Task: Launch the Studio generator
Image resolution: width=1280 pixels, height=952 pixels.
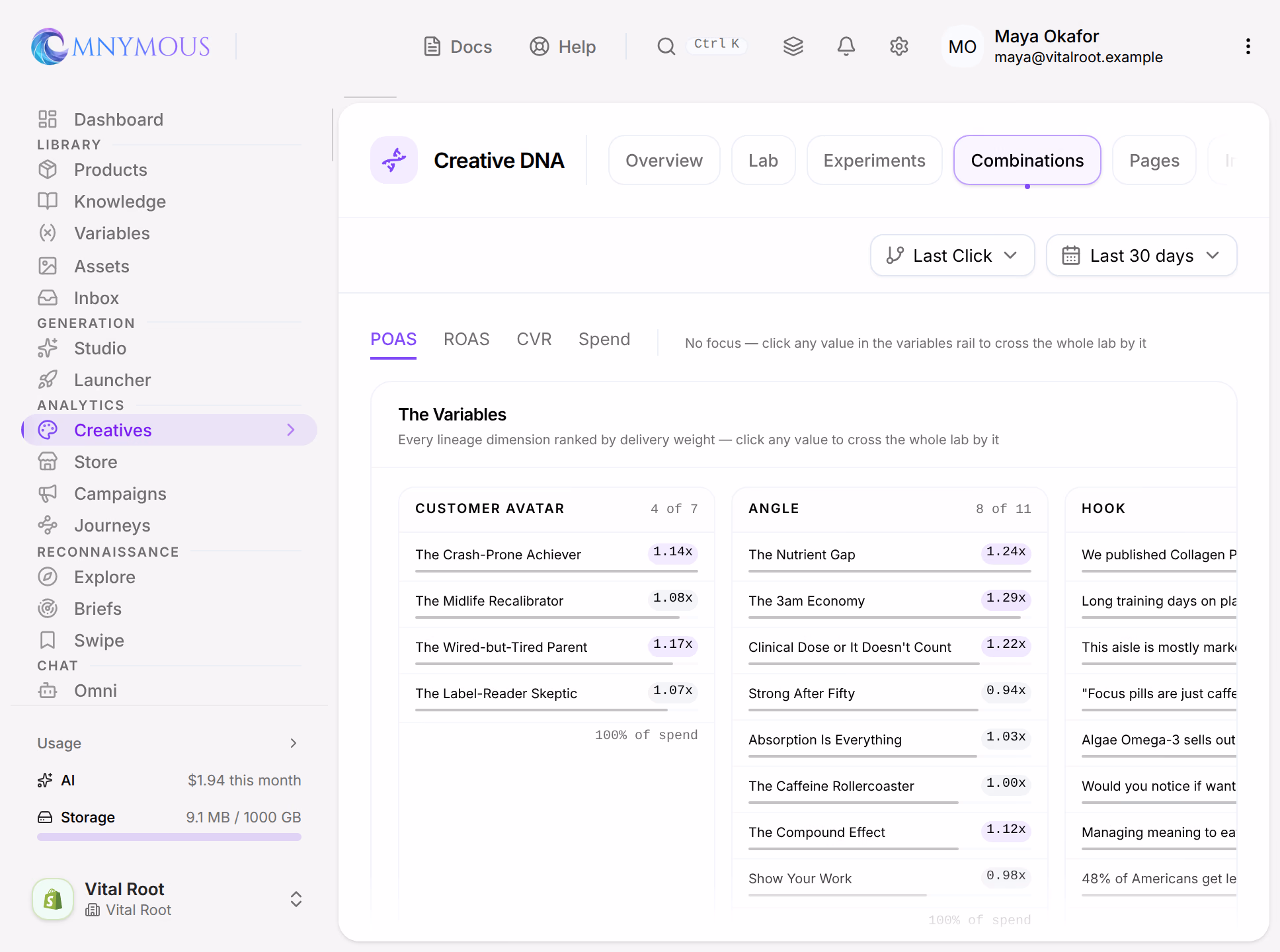Action: point(169,348)
